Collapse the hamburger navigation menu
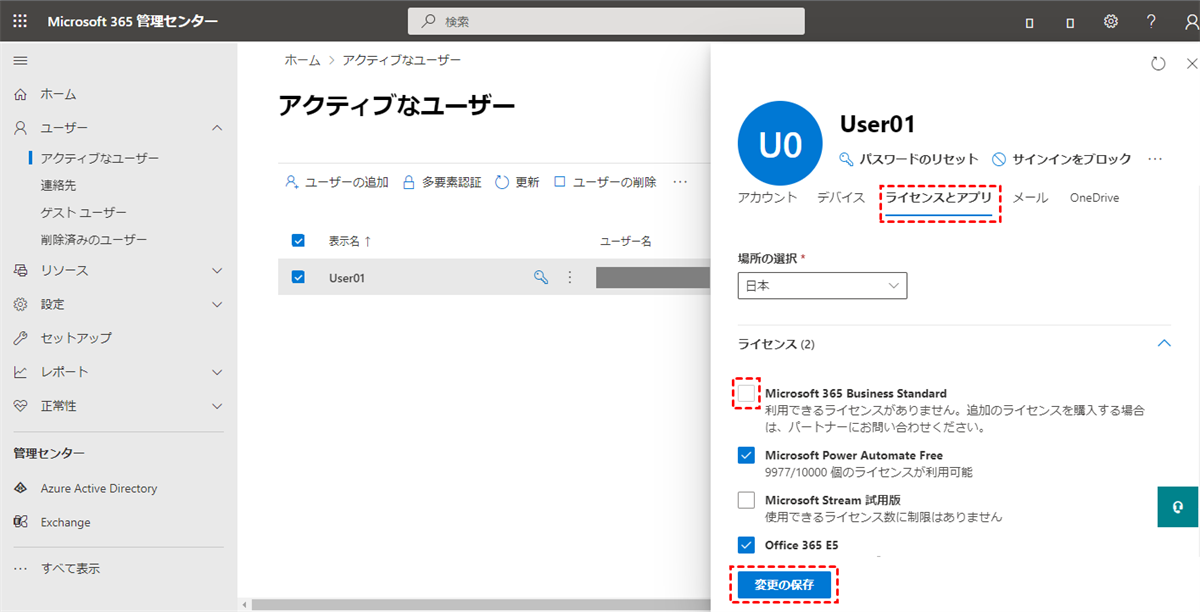The image size is (1200, 612). tap(20, 61)
